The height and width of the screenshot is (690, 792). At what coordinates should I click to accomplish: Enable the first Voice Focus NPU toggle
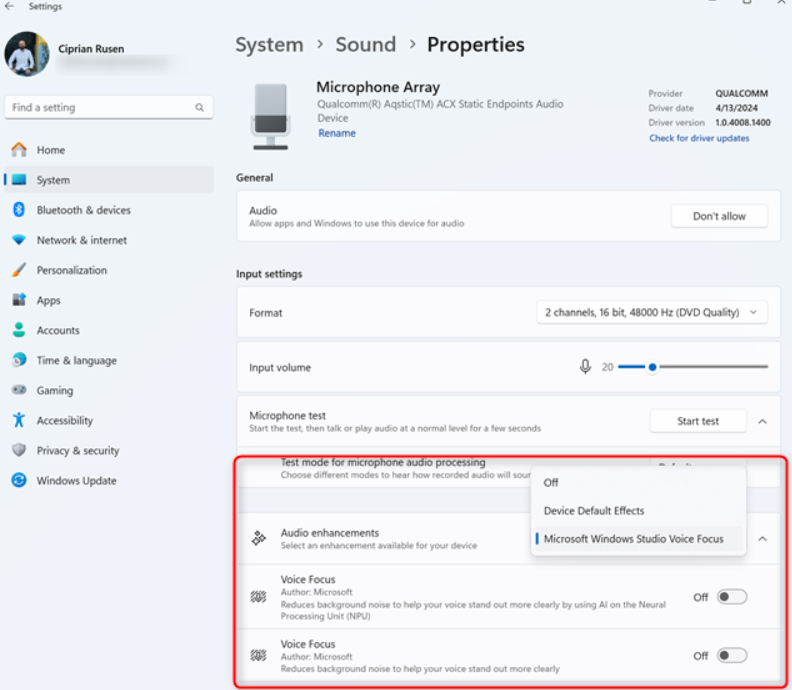point(731,597)
